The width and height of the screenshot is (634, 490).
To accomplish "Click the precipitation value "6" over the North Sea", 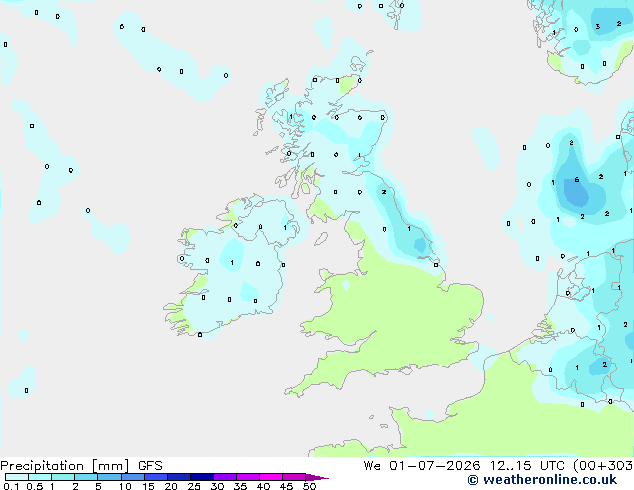I will [577, 180].
